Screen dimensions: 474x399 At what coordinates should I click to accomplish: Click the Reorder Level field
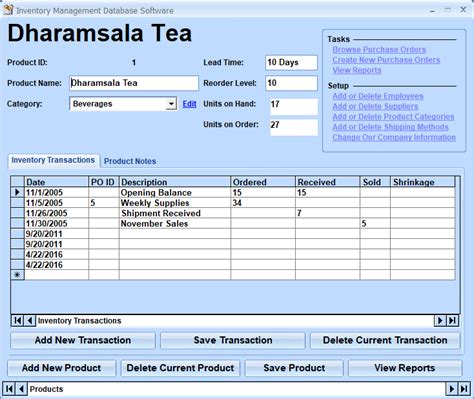tap(291, 83)
